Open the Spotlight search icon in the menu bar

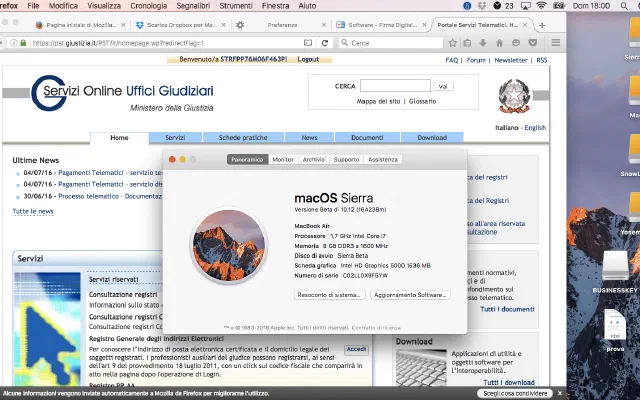(624, 6)
